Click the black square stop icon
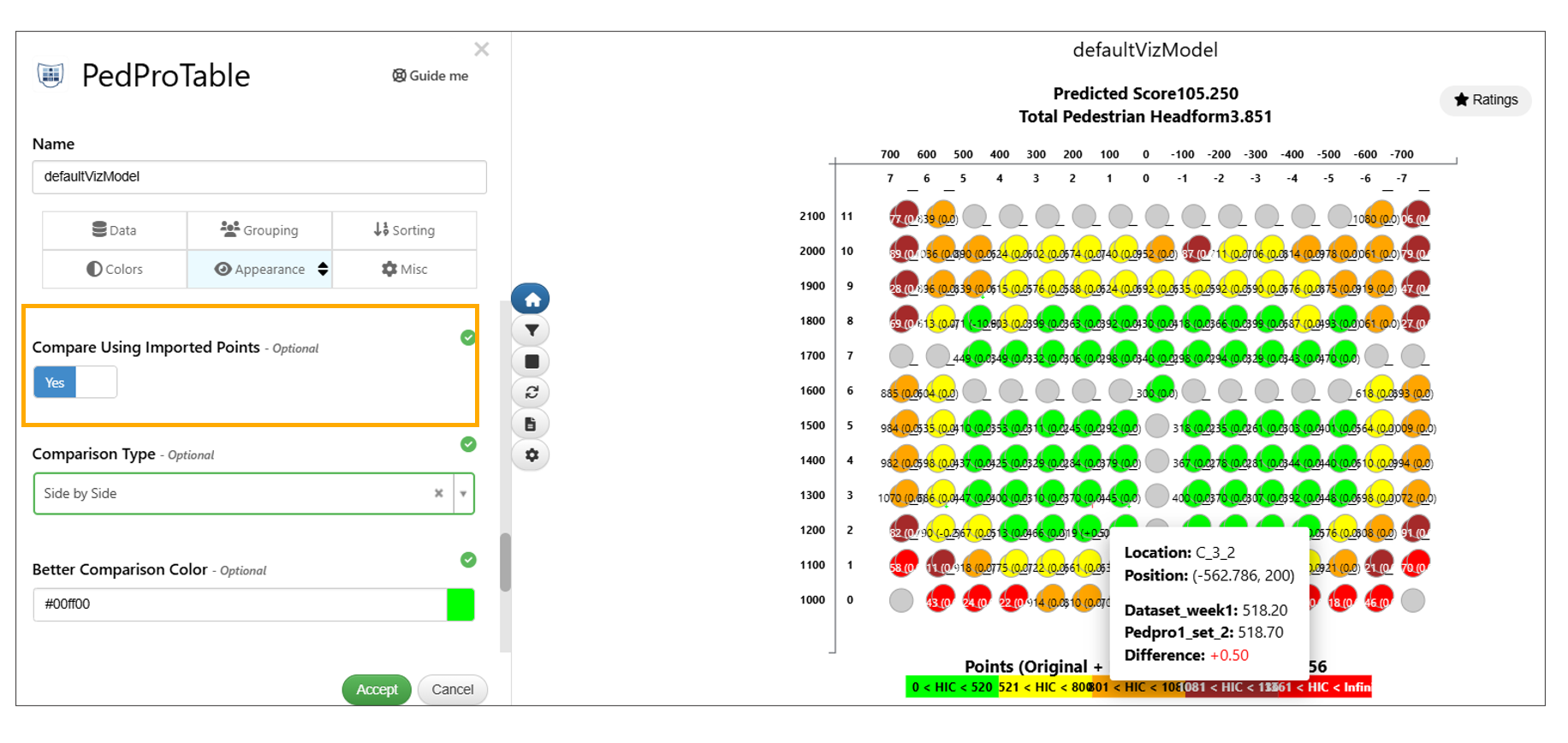 click(x=531, y=361)
